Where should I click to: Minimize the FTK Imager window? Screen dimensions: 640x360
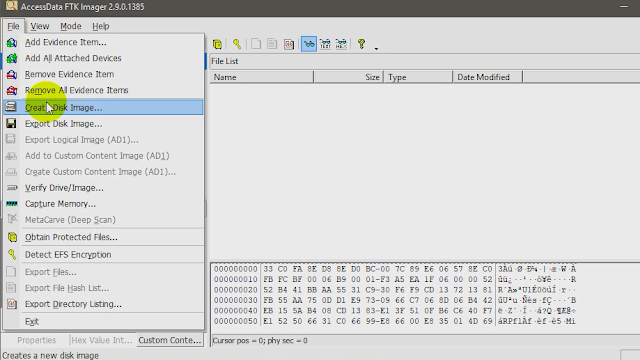tap(624, 7)
